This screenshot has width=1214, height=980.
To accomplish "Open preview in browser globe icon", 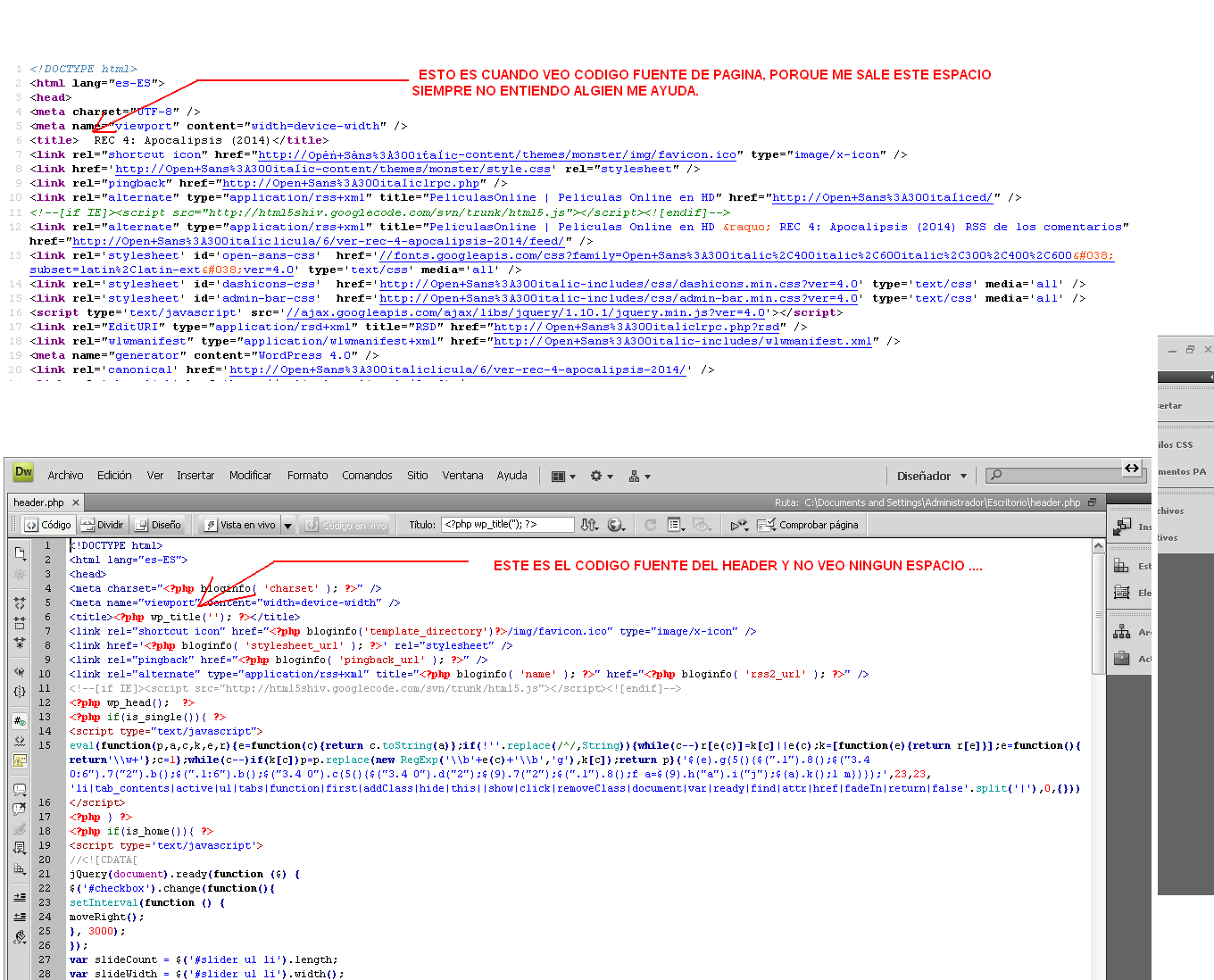I will coord(616,525).
